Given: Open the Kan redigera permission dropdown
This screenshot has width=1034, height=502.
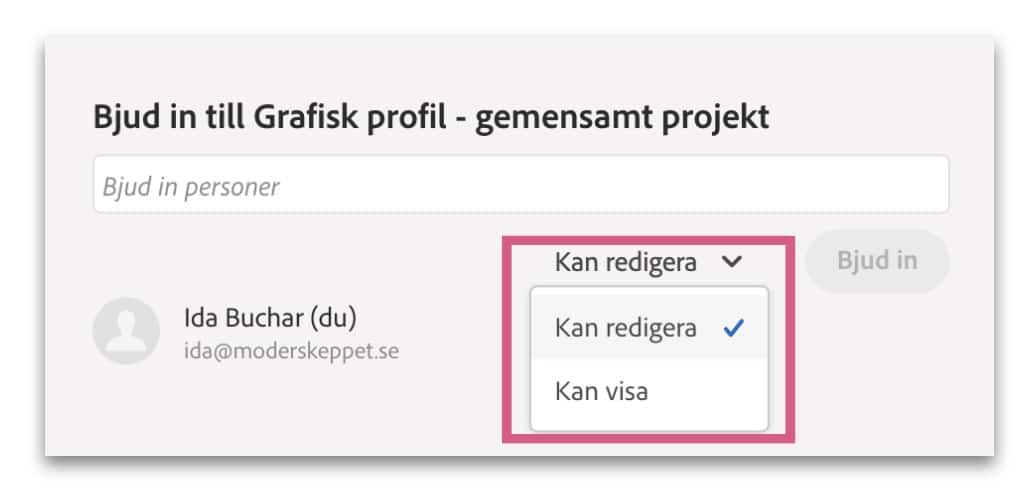Looking at the screenshot, I should point(649,263).
